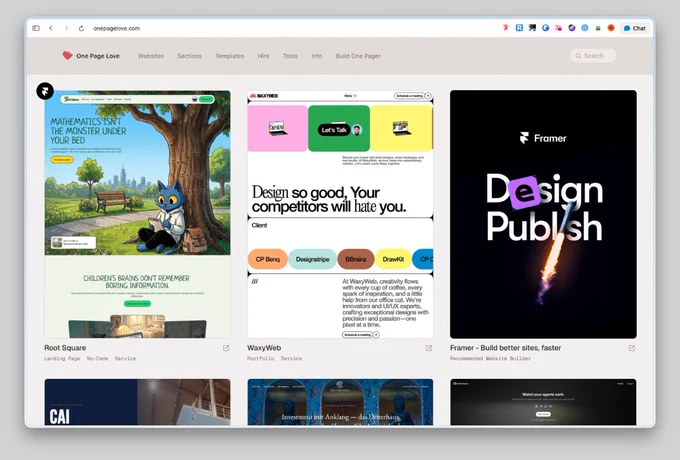This screenshot has height=460, width=680.
Task: Open the pink extension icon
Action: click(x=559, y=28)
